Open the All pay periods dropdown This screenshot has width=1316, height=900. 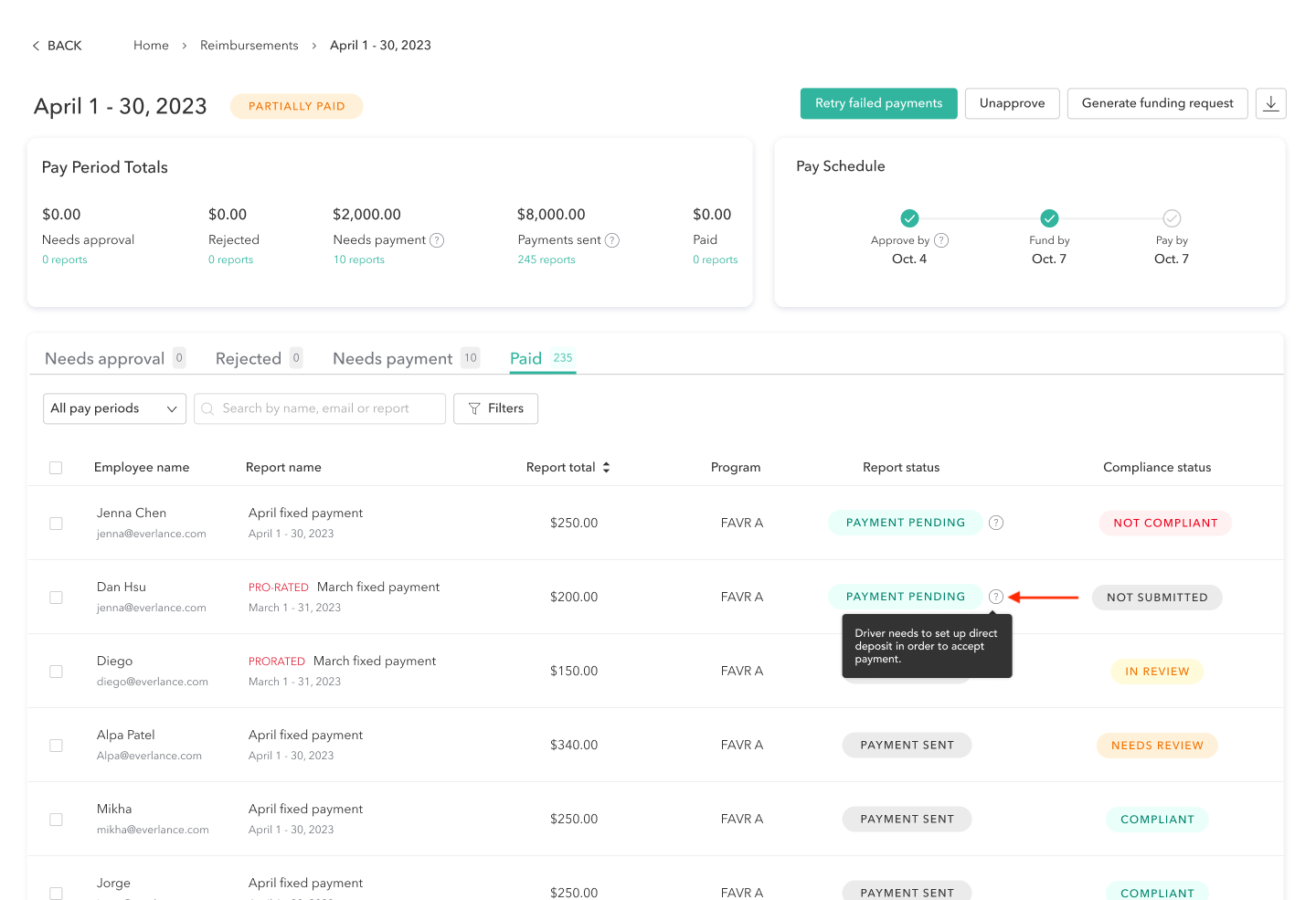pyautogui.click(x=114, y=408)
